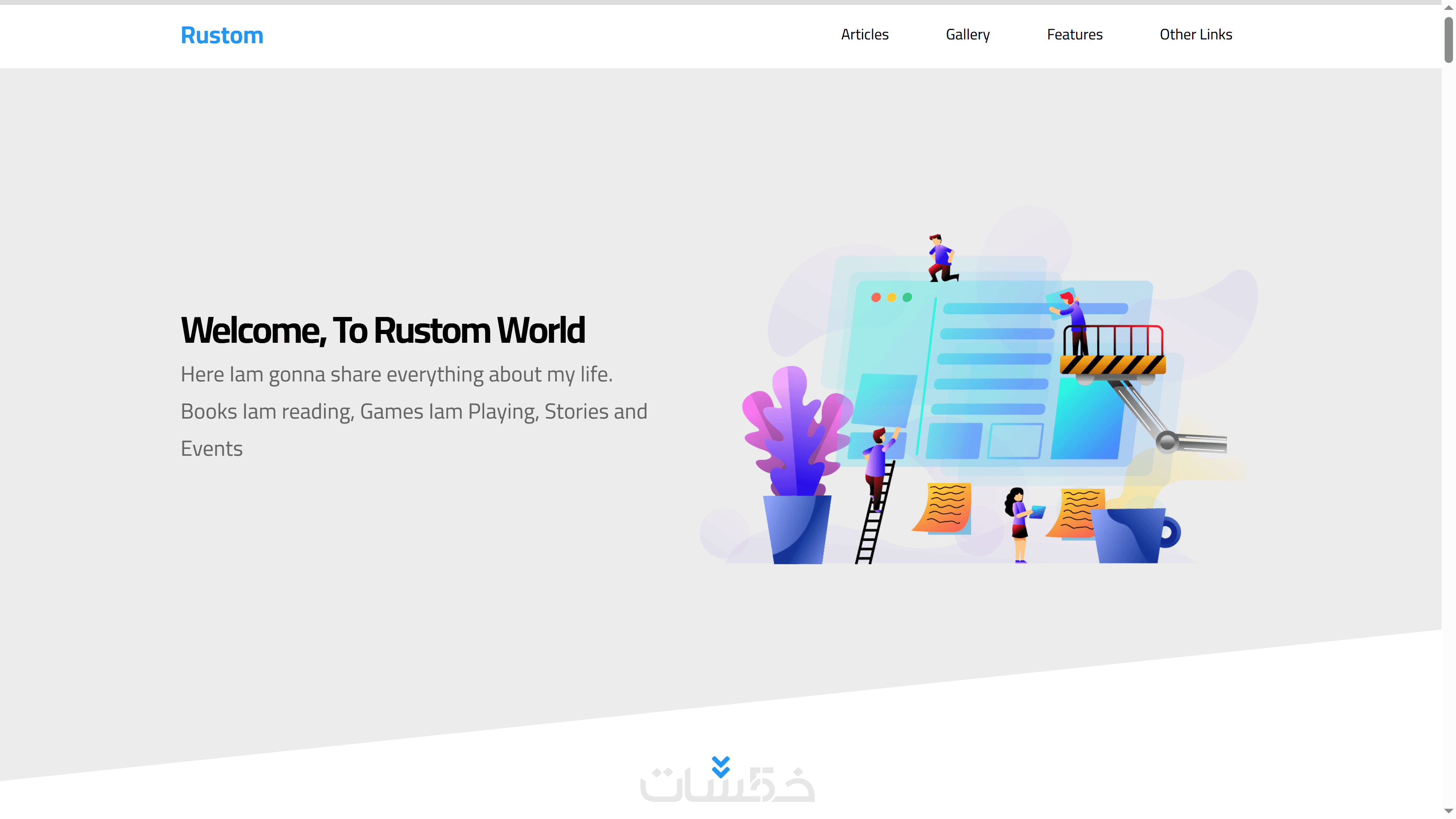The width and height of the screenshot is (1456, 819).
Task: Click the red dot in illustration window
Action: click(x=875, y=297)
